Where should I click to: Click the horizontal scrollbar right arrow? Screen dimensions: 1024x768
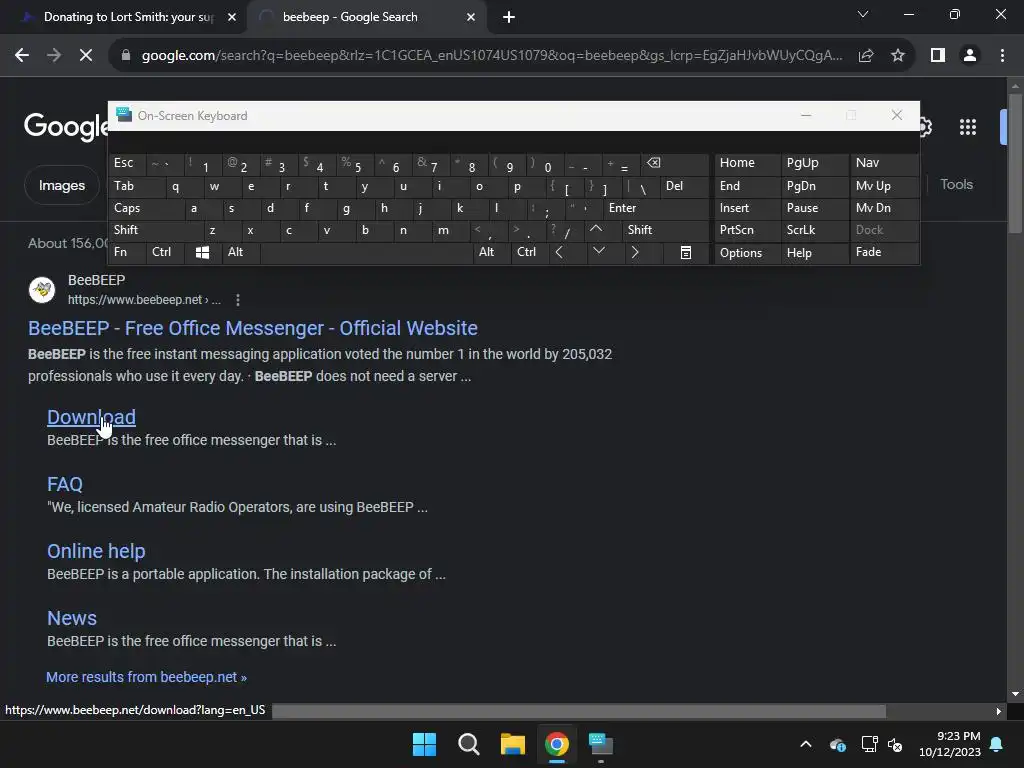click(998, 711)
